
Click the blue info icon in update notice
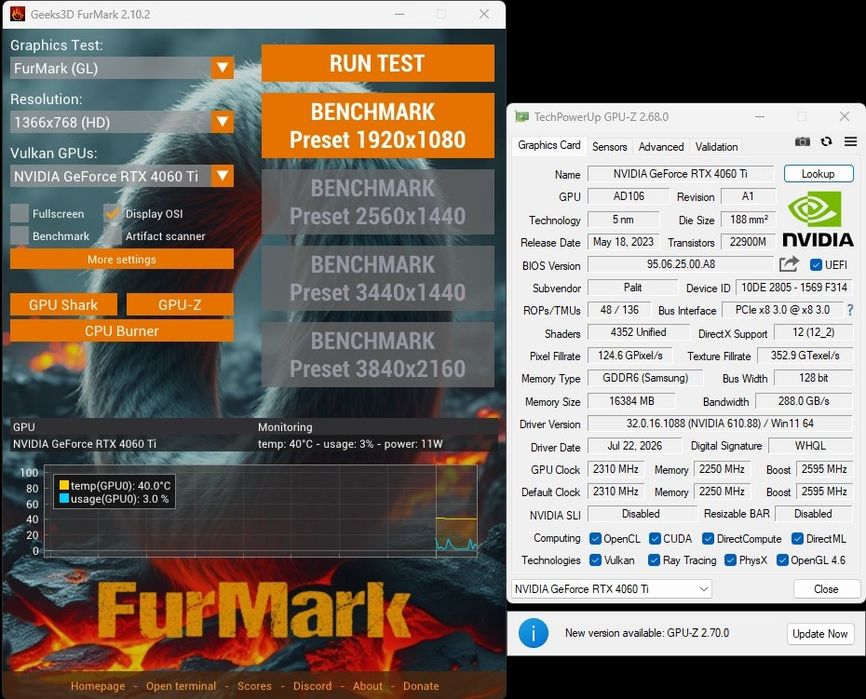(x=533, y=633)
